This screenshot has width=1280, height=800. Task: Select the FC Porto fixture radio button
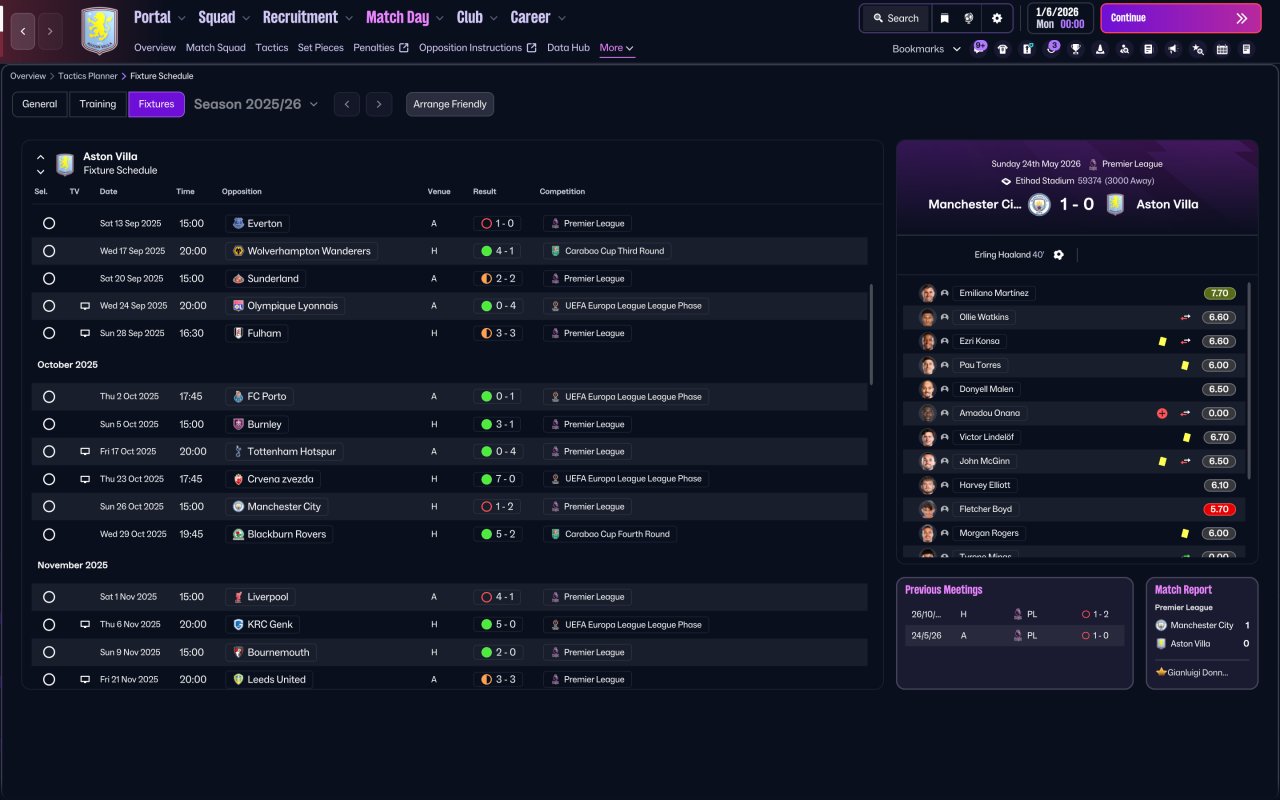[49, 397]
